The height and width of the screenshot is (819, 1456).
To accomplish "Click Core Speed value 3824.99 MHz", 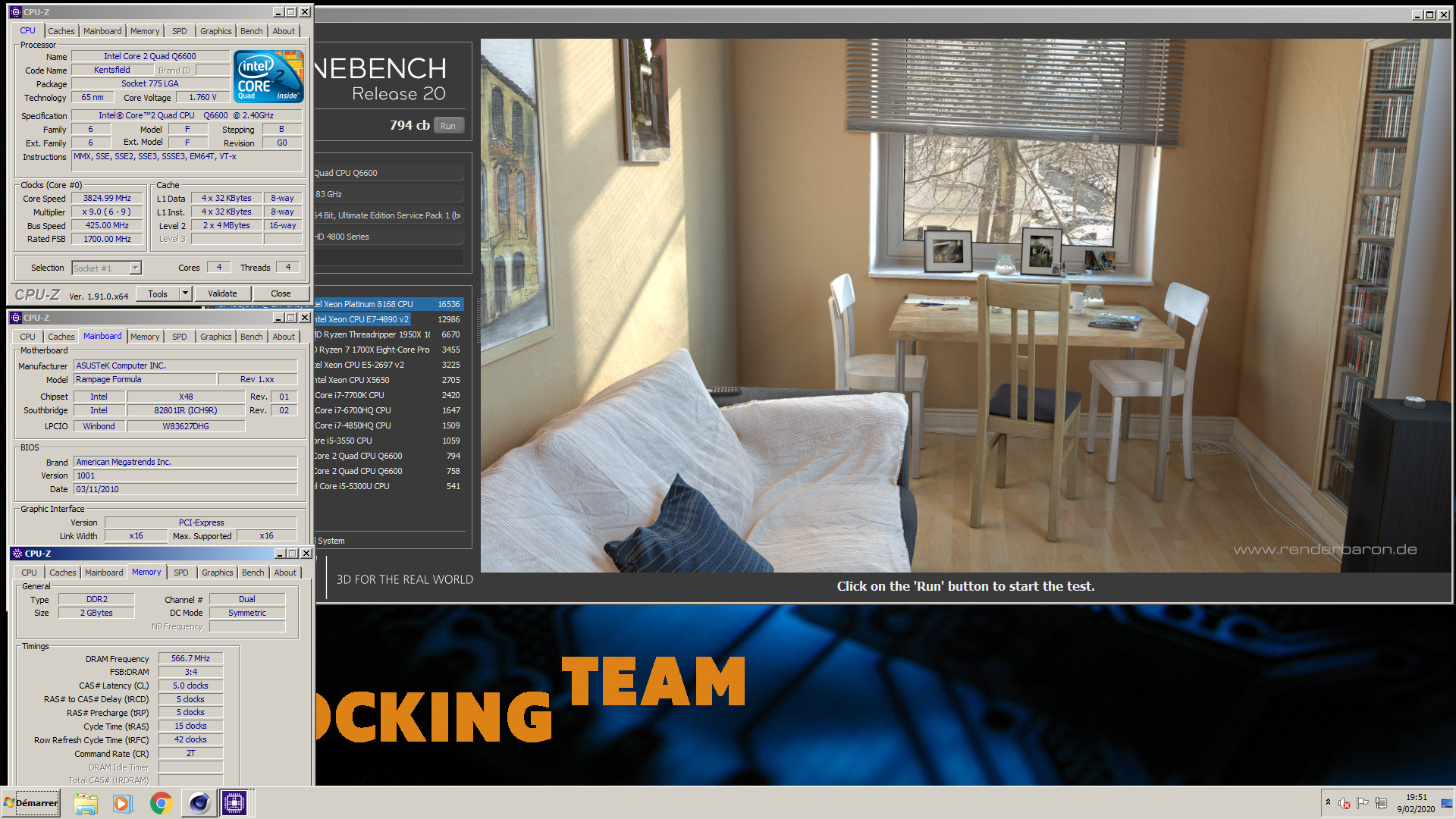I will click(x=107, y=199).
